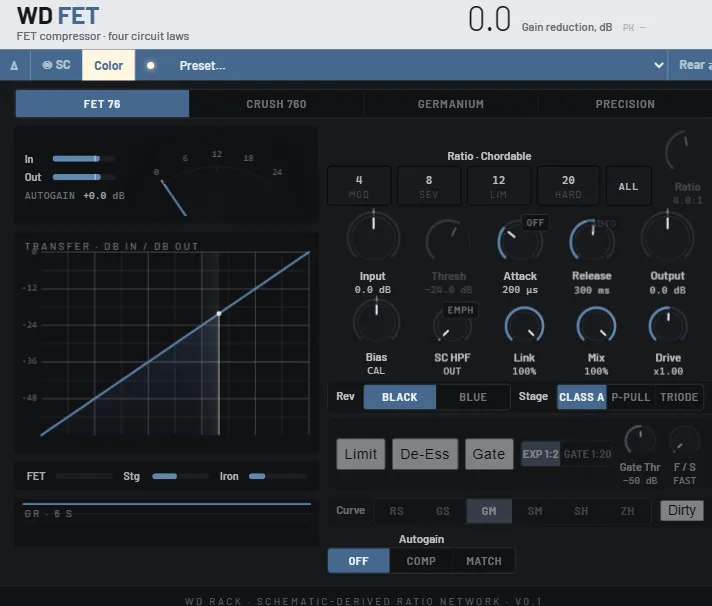Click the Bias knob

click(376, 322)
